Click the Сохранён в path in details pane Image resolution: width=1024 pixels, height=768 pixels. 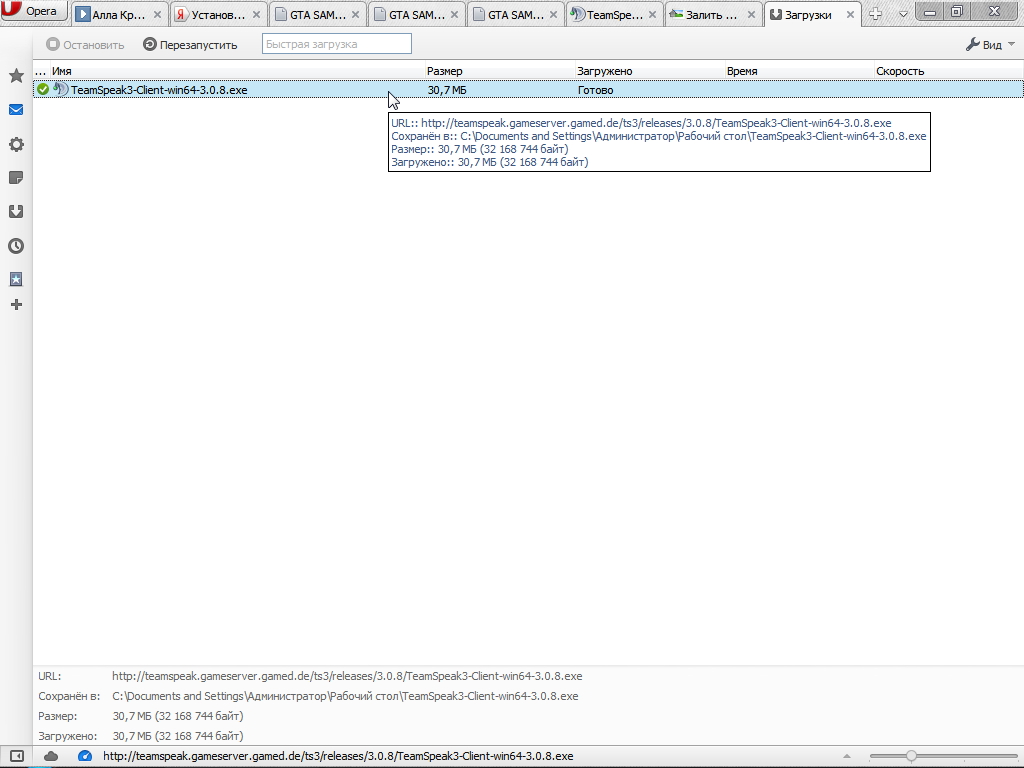345,696
